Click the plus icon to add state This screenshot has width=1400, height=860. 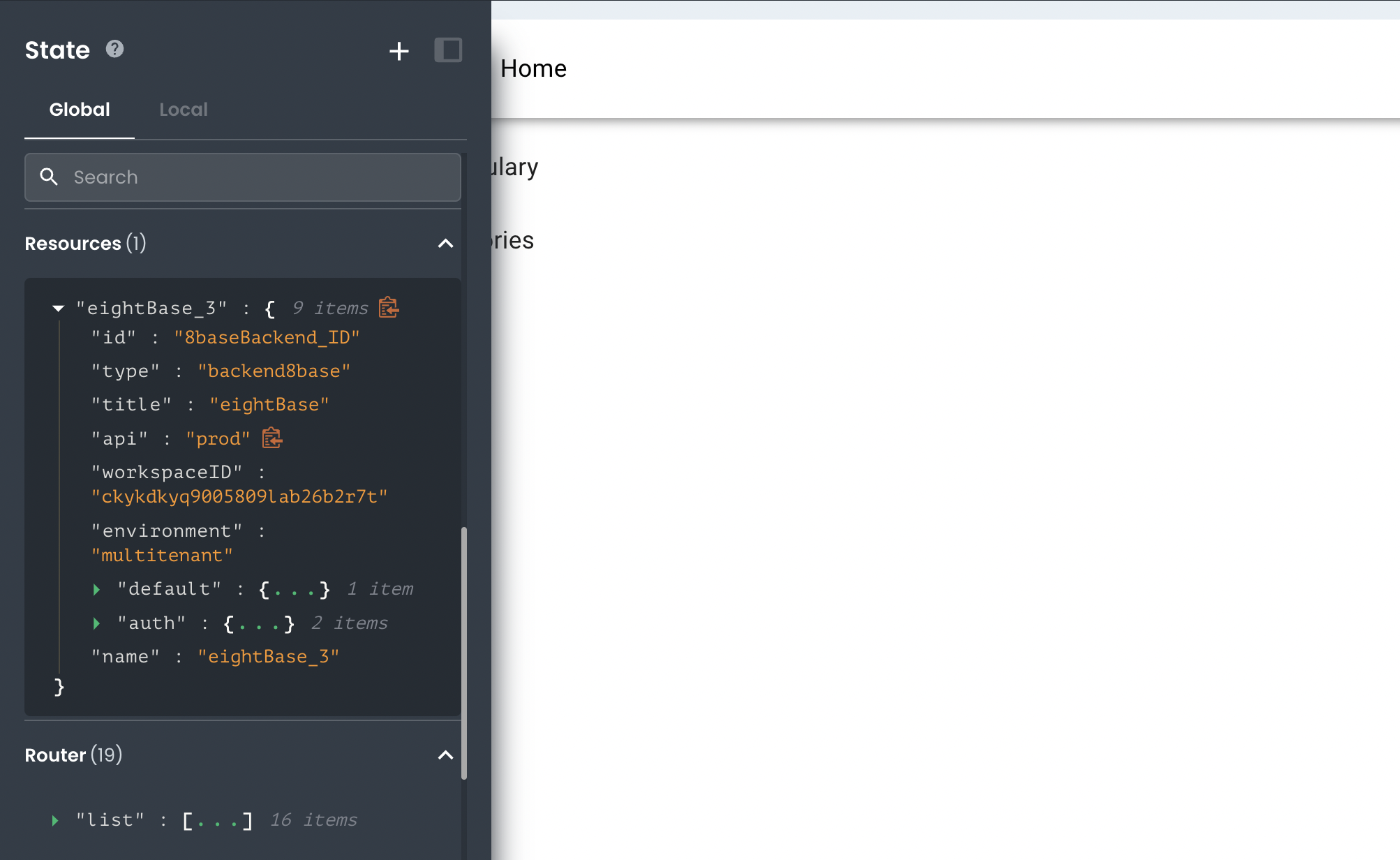point(399,51)
